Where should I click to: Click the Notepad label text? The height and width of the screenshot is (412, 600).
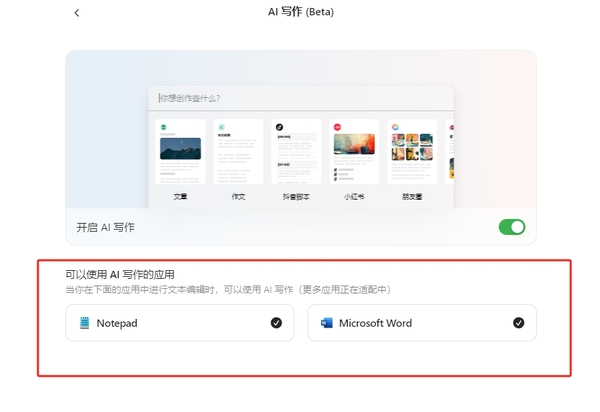pyautogui.click(x=117, y=323)
